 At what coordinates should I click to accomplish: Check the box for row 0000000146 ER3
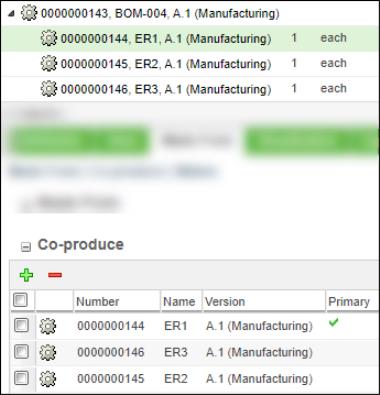[21, 352]
